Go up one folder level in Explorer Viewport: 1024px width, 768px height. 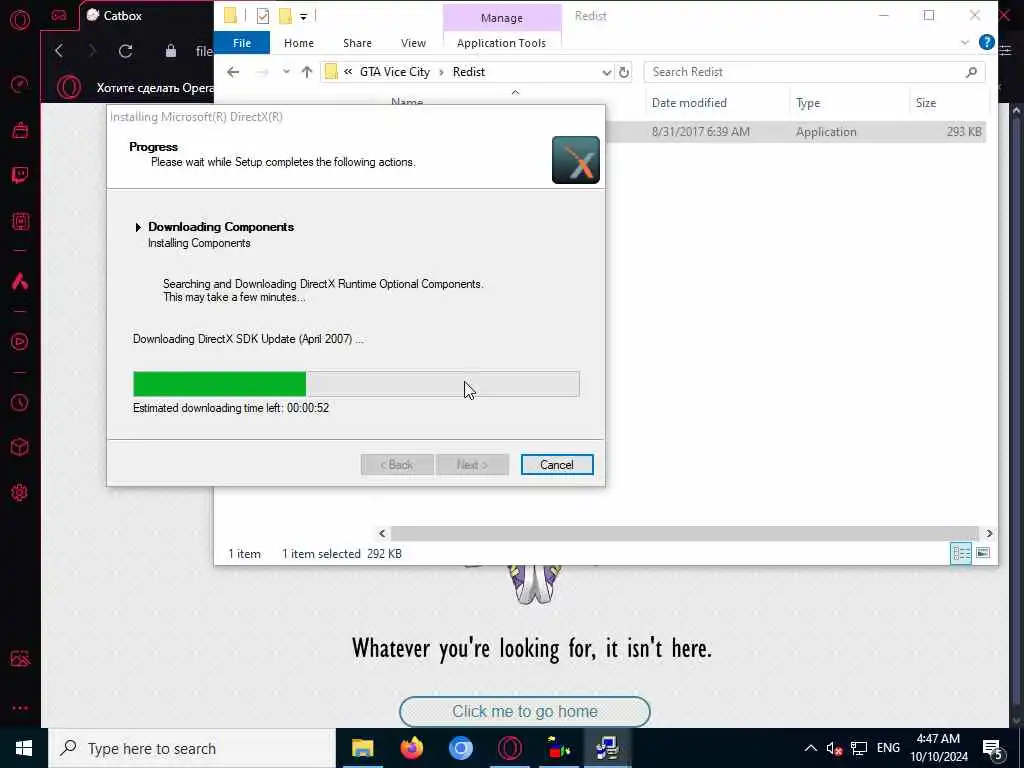point(307,72)
